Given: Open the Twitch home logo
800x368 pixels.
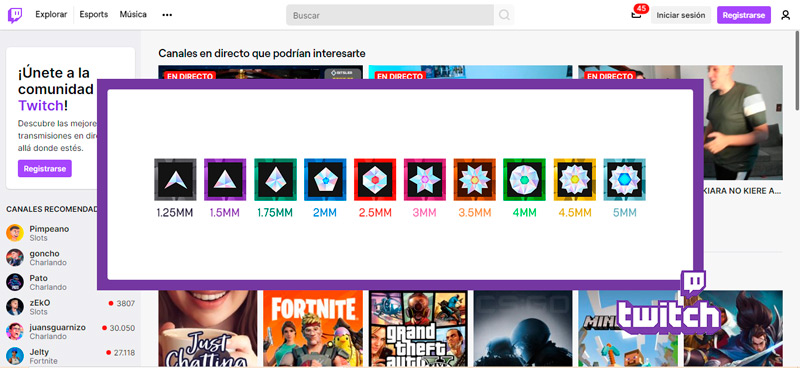Looking at the screenshot, I should [15, 15].
